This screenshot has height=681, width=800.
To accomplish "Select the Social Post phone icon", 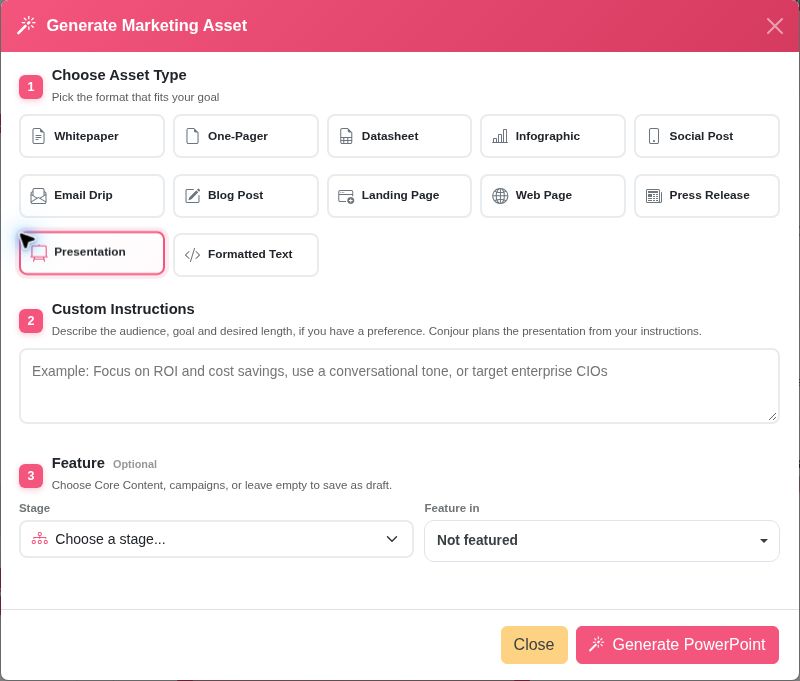I will point(654,136).
